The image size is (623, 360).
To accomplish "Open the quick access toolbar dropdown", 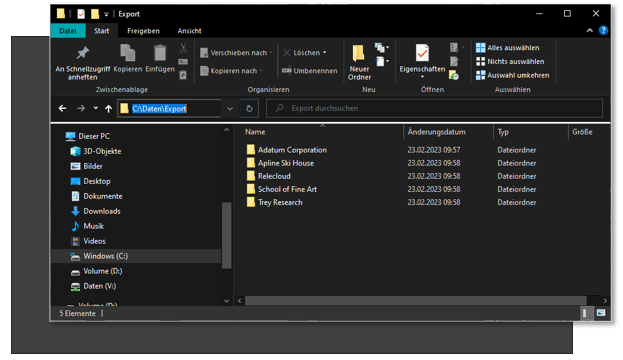I will coord(106,14).
